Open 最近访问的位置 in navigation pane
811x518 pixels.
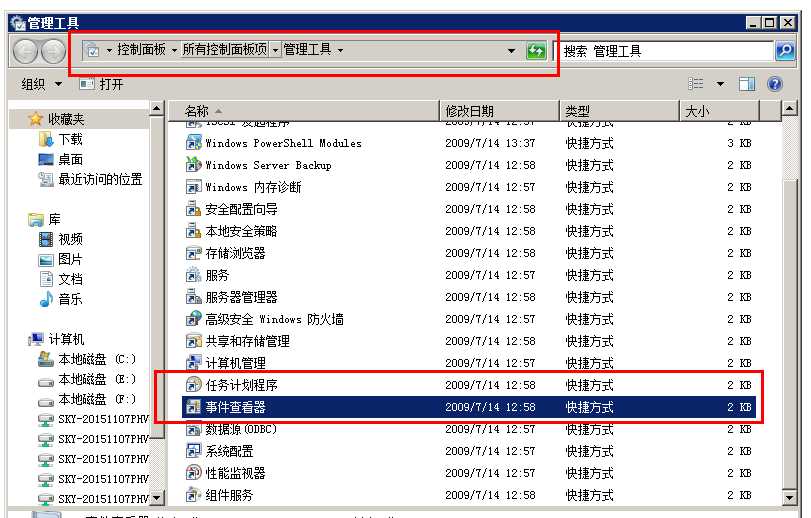coord(91,179)
